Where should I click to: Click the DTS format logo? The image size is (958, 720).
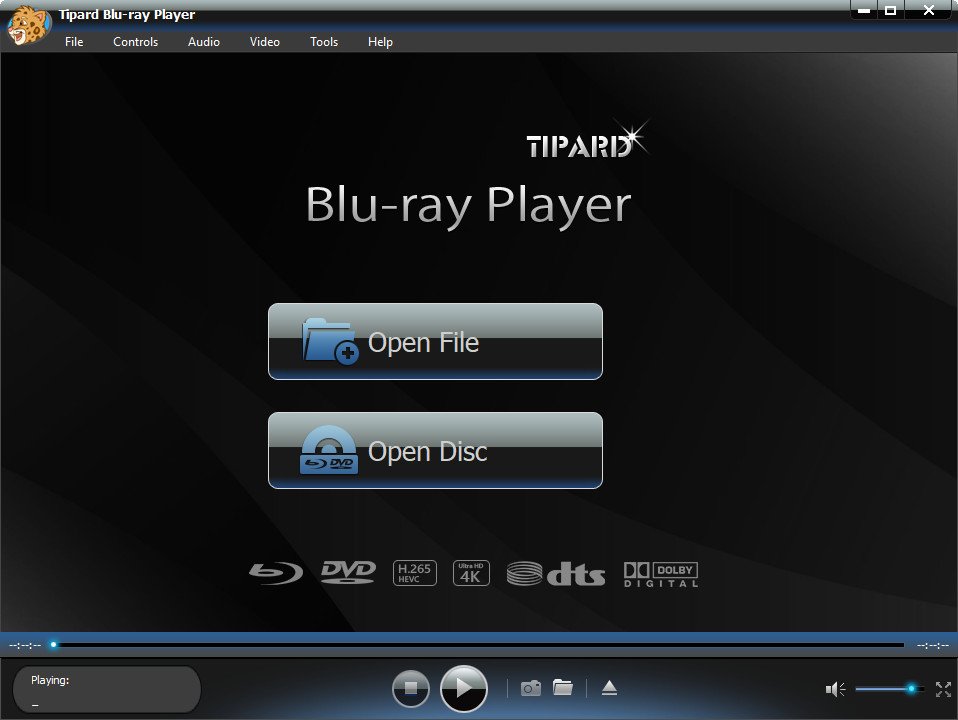click(556, 574)
